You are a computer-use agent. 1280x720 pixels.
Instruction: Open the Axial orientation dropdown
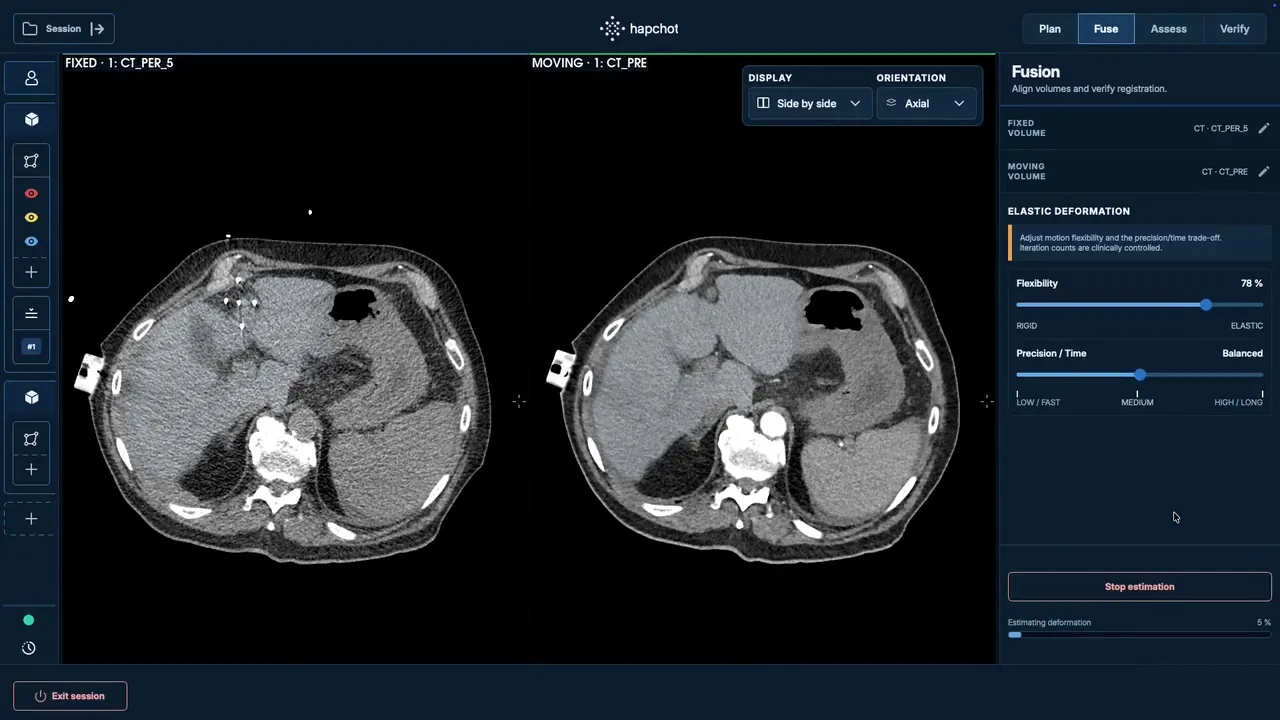(926, 103)
